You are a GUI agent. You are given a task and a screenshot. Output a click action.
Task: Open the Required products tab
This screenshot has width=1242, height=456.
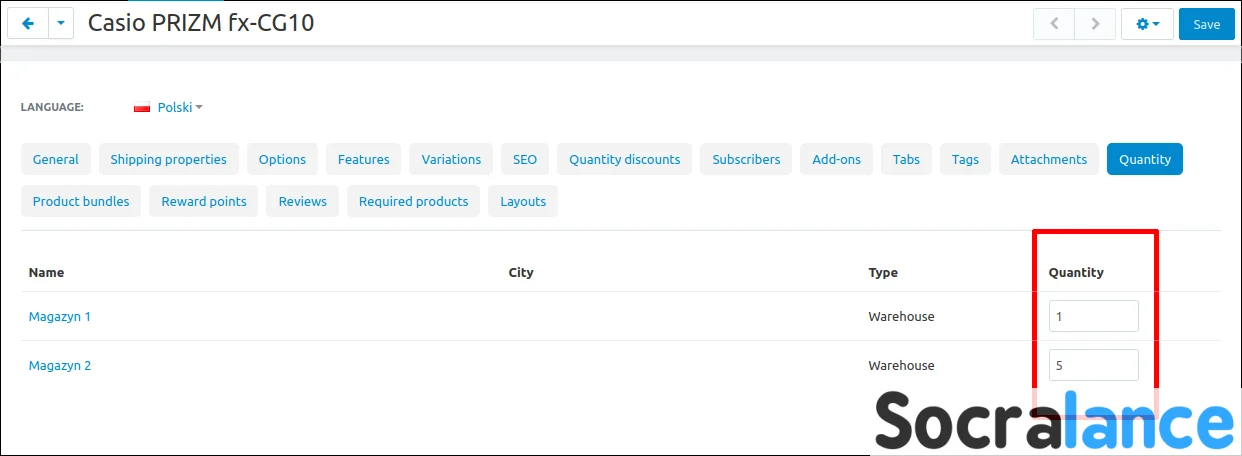tap(413, 201)
